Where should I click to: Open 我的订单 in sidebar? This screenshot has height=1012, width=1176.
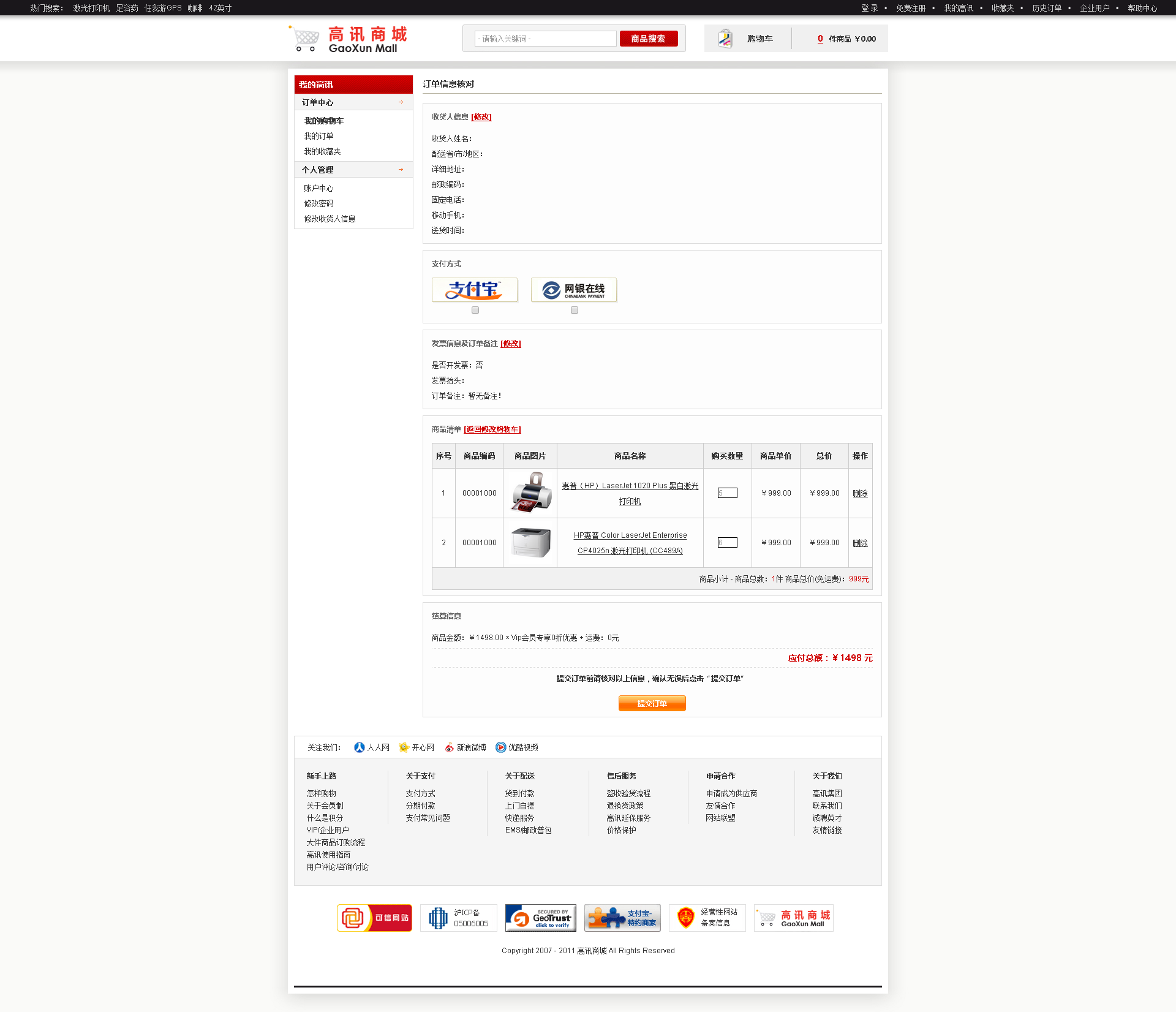[x=319, y=136]
